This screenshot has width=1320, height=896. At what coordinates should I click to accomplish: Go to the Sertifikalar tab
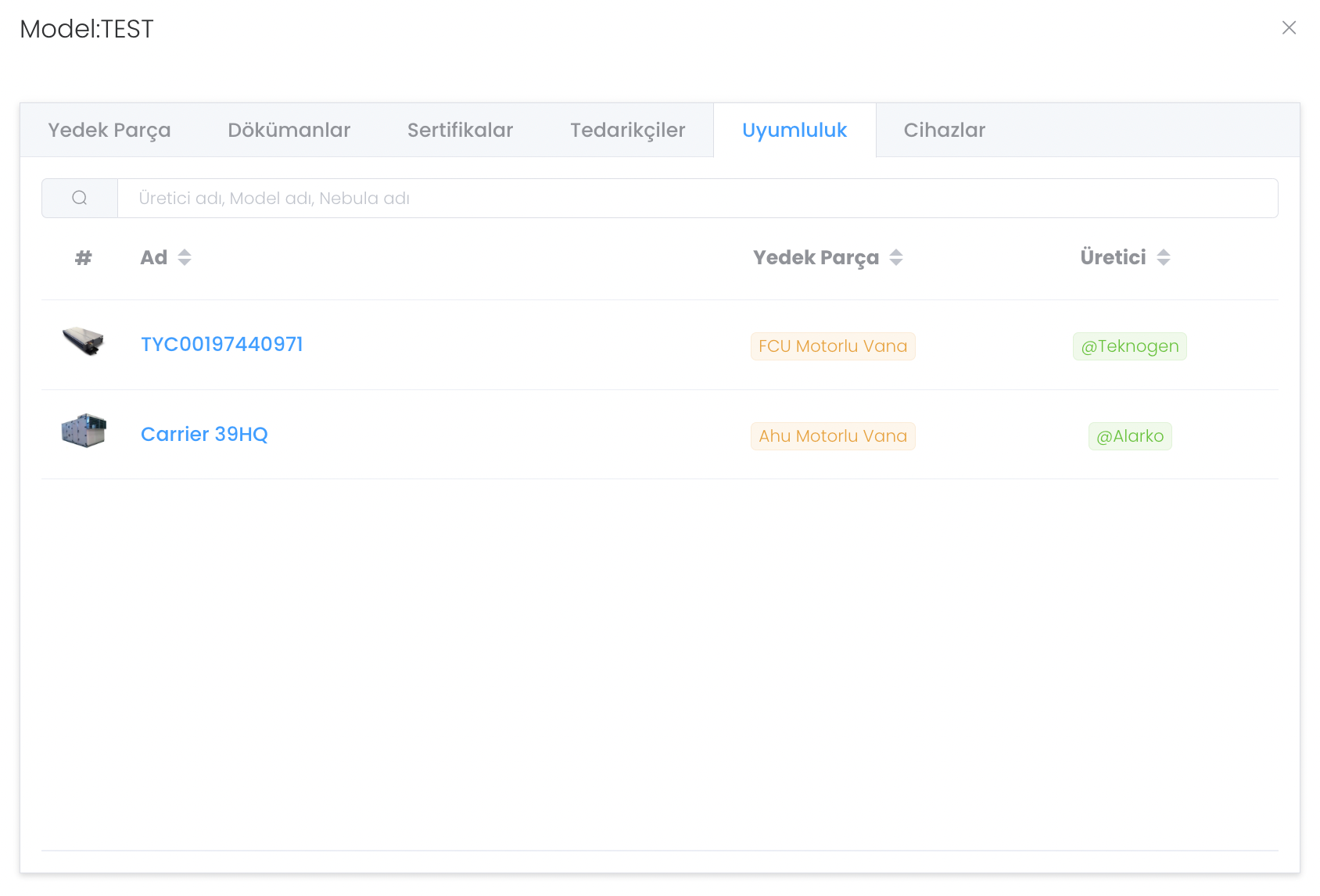(460, 130)
